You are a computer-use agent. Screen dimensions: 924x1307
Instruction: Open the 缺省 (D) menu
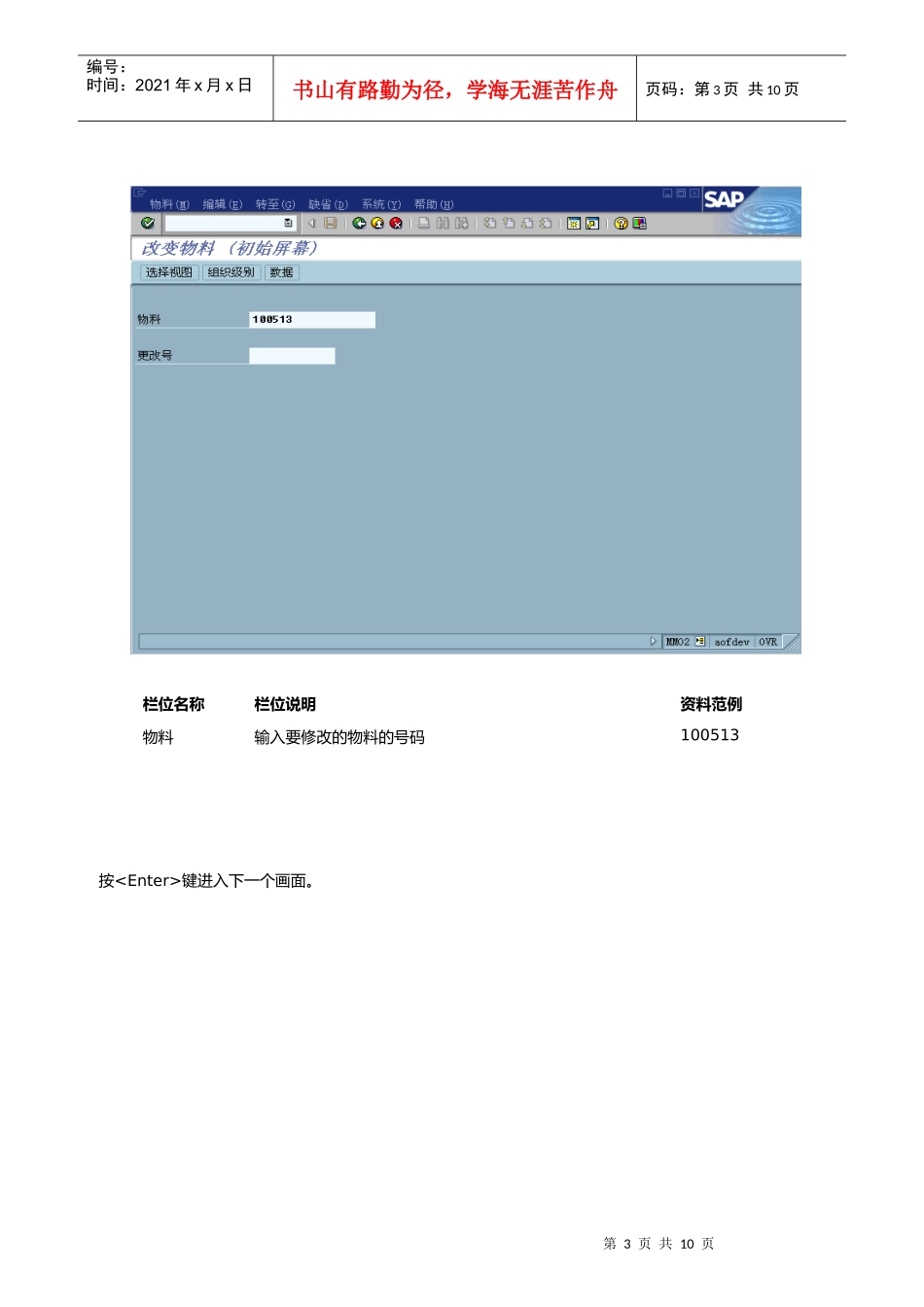(x=328, y=204)
